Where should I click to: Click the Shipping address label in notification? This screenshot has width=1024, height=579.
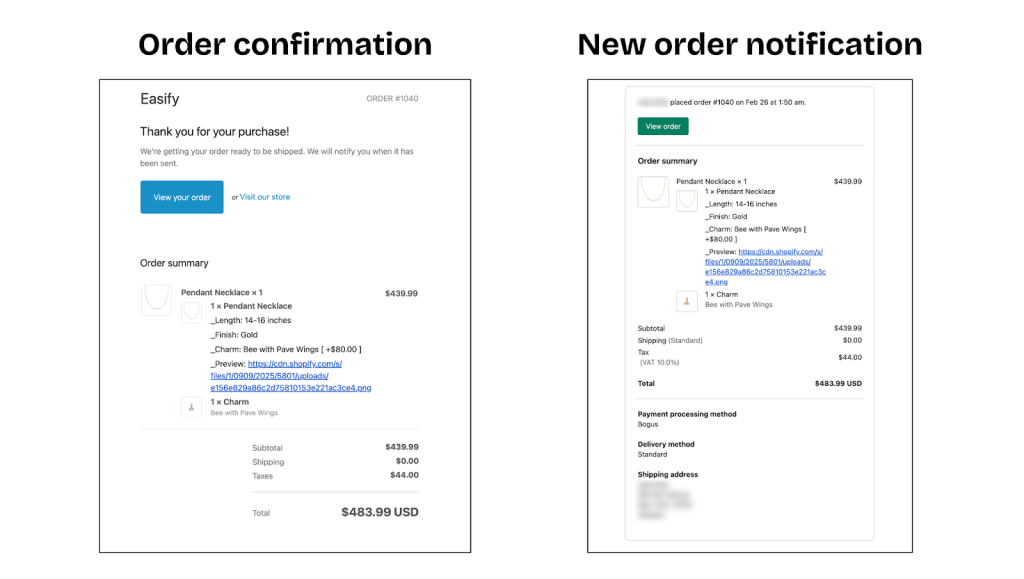tap(668, 475)
